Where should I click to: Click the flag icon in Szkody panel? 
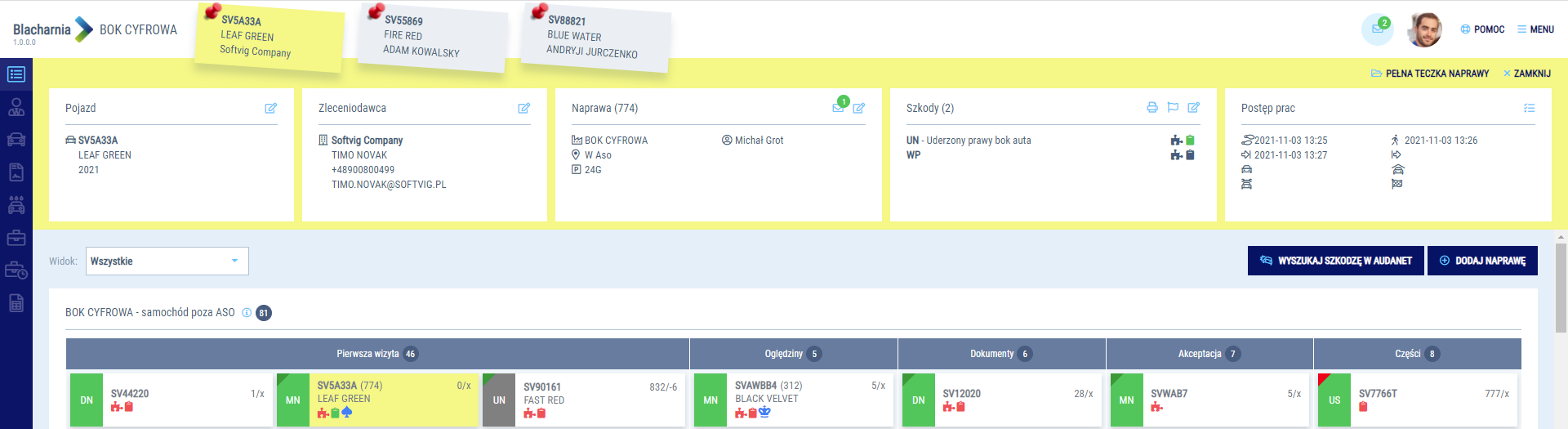[1173, 107]
